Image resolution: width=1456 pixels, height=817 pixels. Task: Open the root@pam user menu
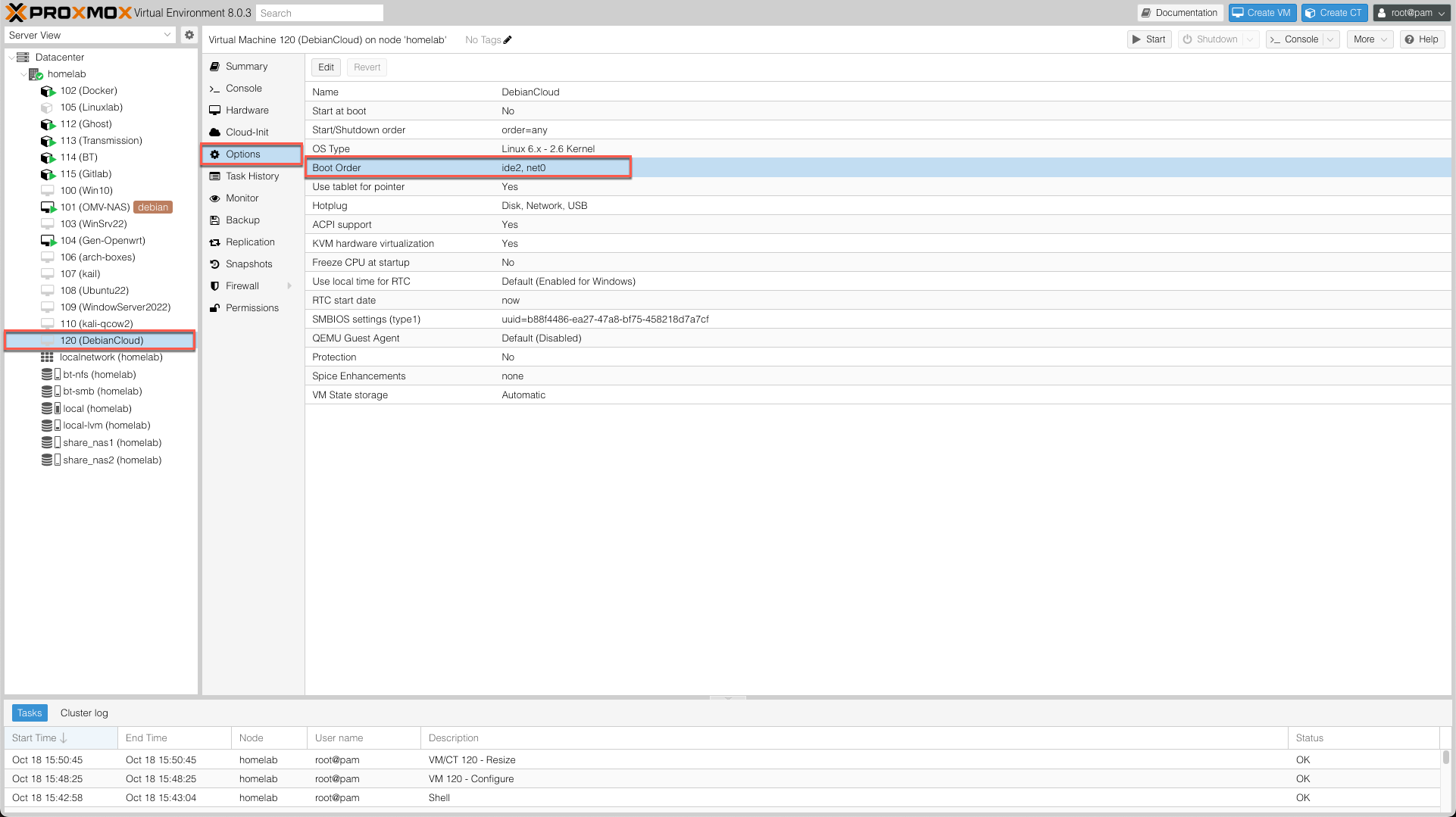click(1411, 13)
